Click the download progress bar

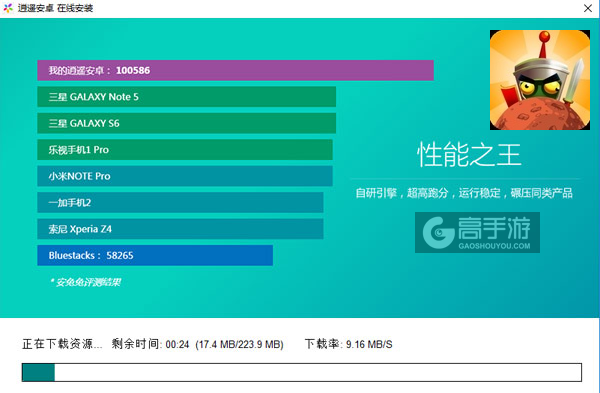coord(302,372)
